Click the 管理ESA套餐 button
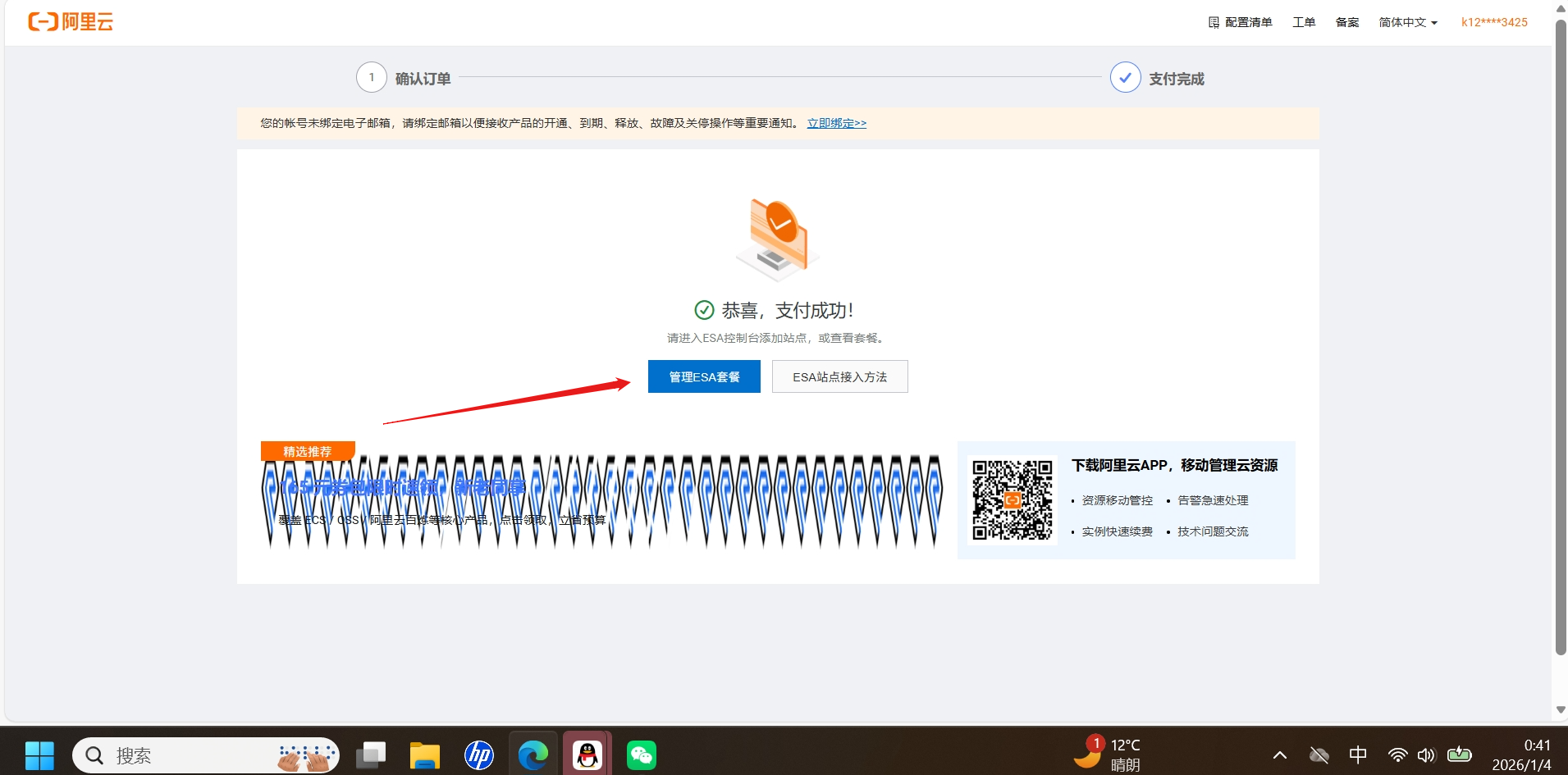Image resolution: width=1568 pixels, height=775 pixels. pos(703,376)
